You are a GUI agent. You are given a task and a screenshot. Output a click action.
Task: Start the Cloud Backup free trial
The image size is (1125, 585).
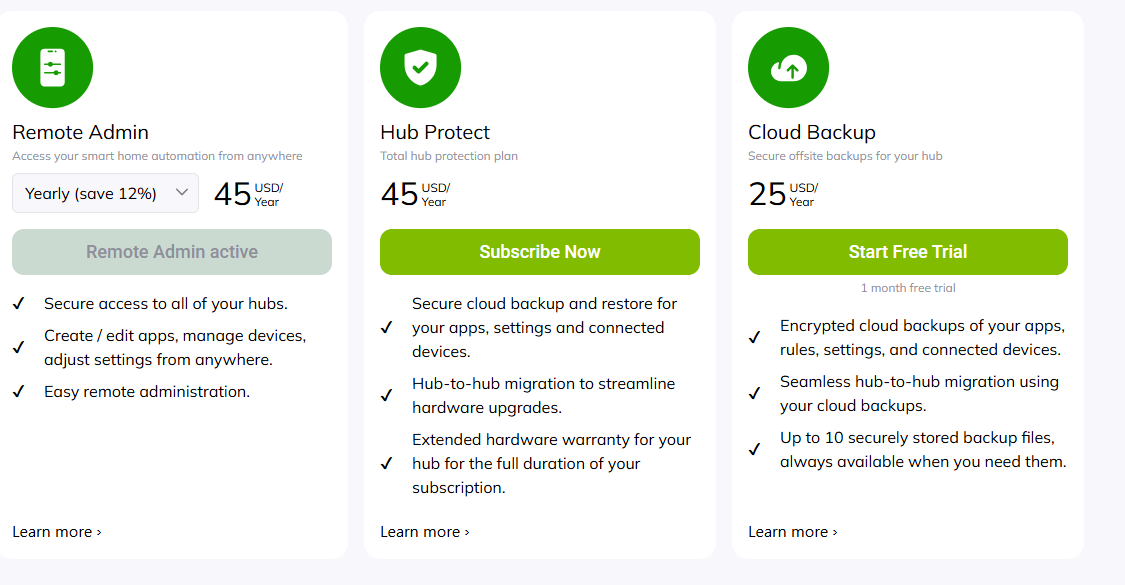coord(907,252)
